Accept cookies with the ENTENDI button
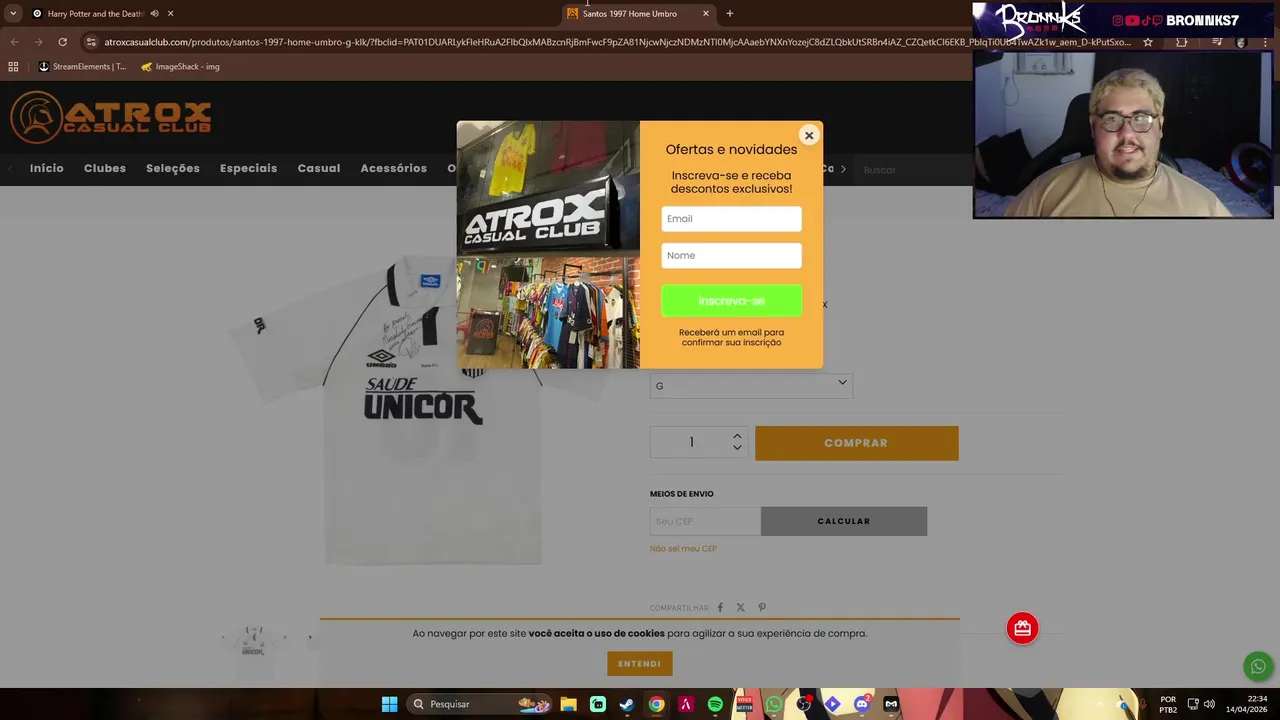1280x720 pixels. [x=639, y=664]
